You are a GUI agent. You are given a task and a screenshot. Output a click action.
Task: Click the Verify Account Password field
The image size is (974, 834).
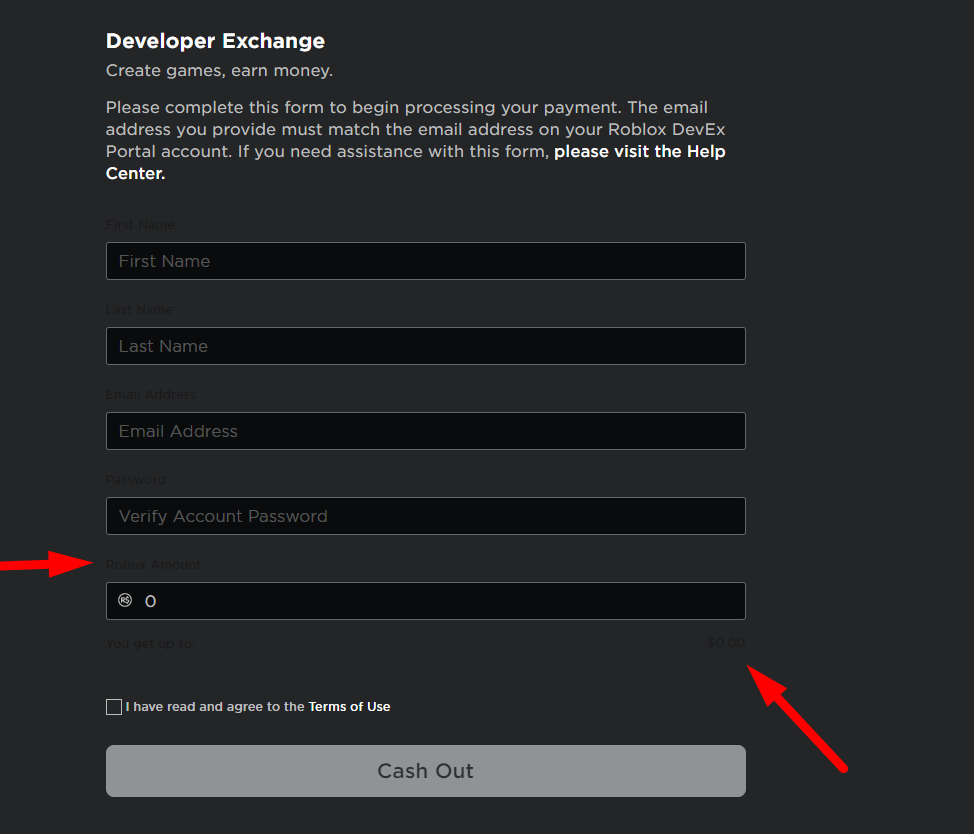coord(425,515)
